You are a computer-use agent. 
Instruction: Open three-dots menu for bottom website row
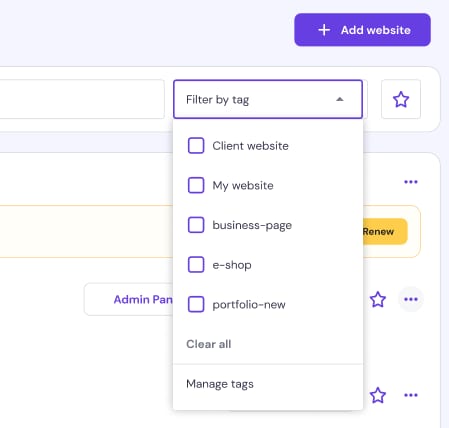(x=411, y=395)
